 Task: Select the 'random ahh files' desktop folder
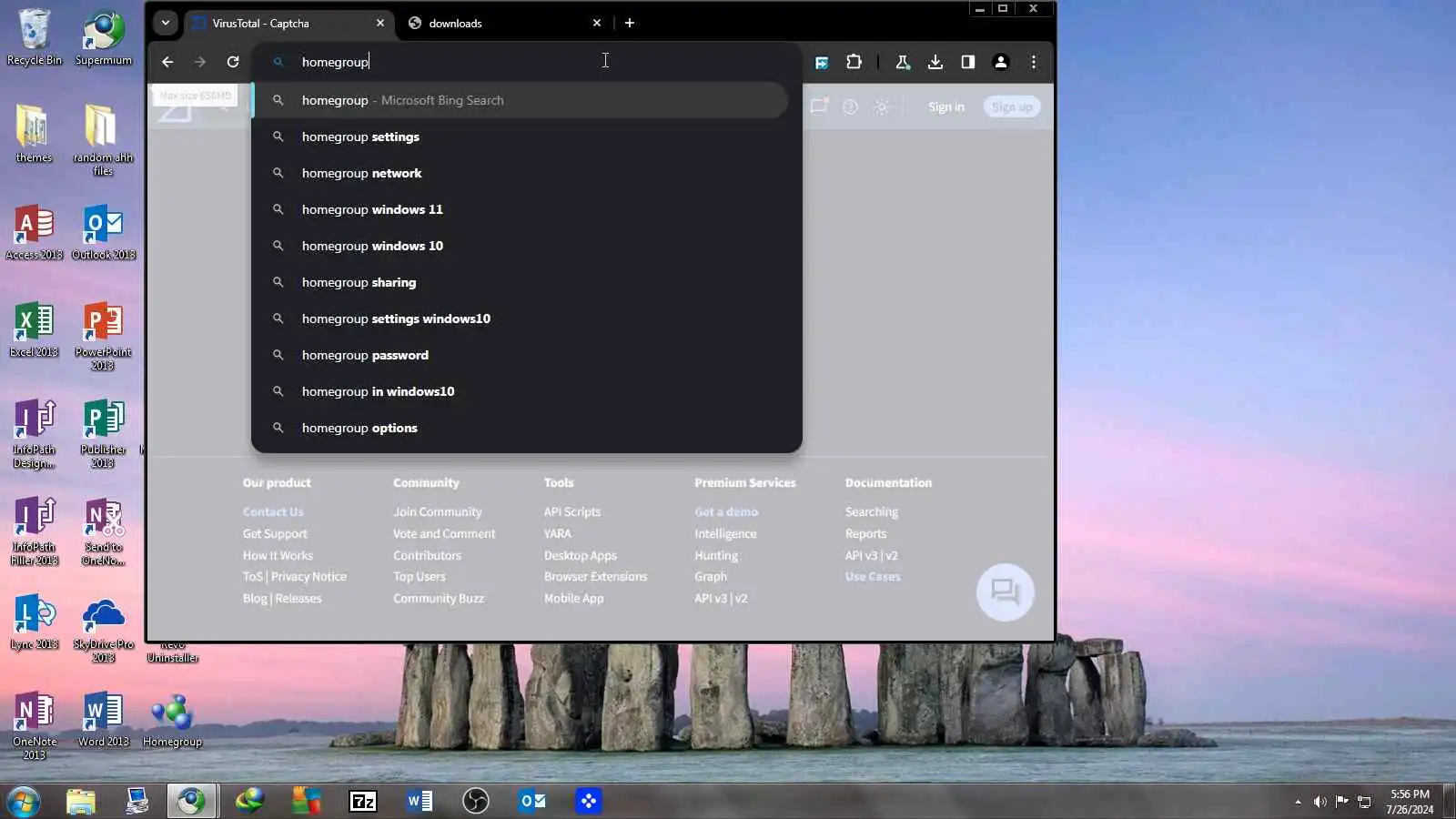tap(103, 139)
